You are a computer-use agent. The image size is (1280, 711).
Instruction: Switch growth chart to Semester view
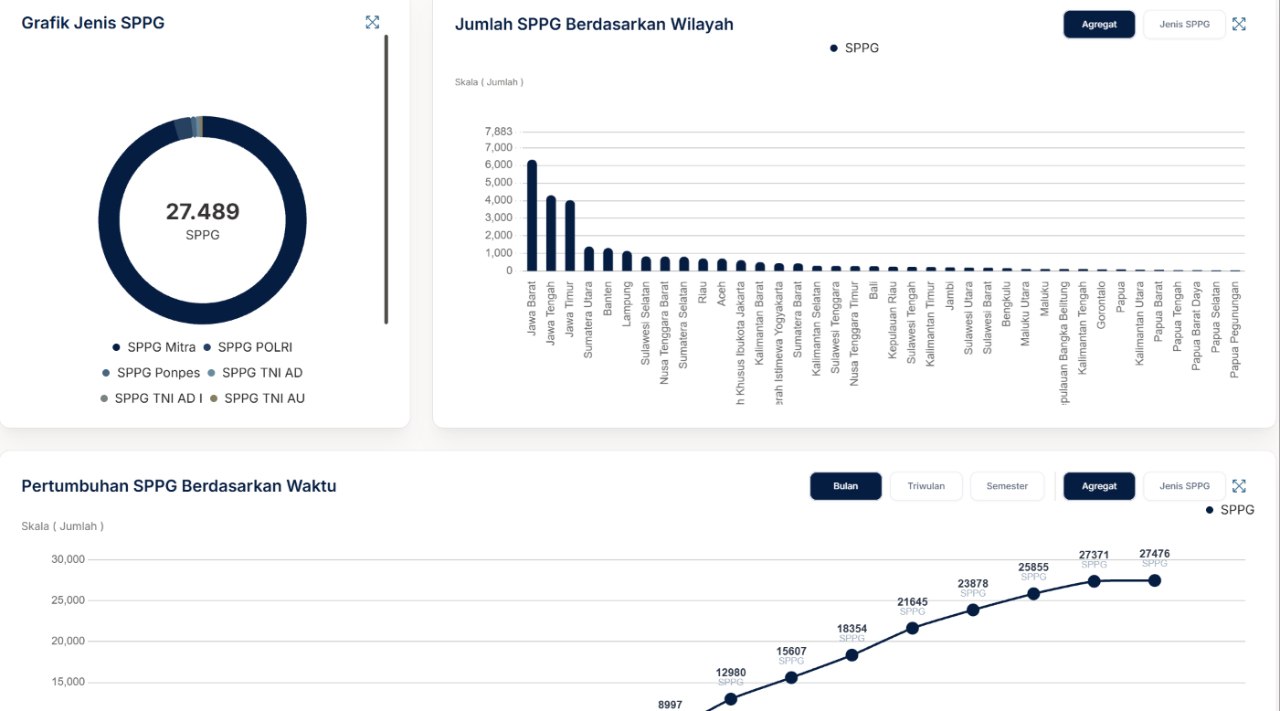pos(1007,486)
